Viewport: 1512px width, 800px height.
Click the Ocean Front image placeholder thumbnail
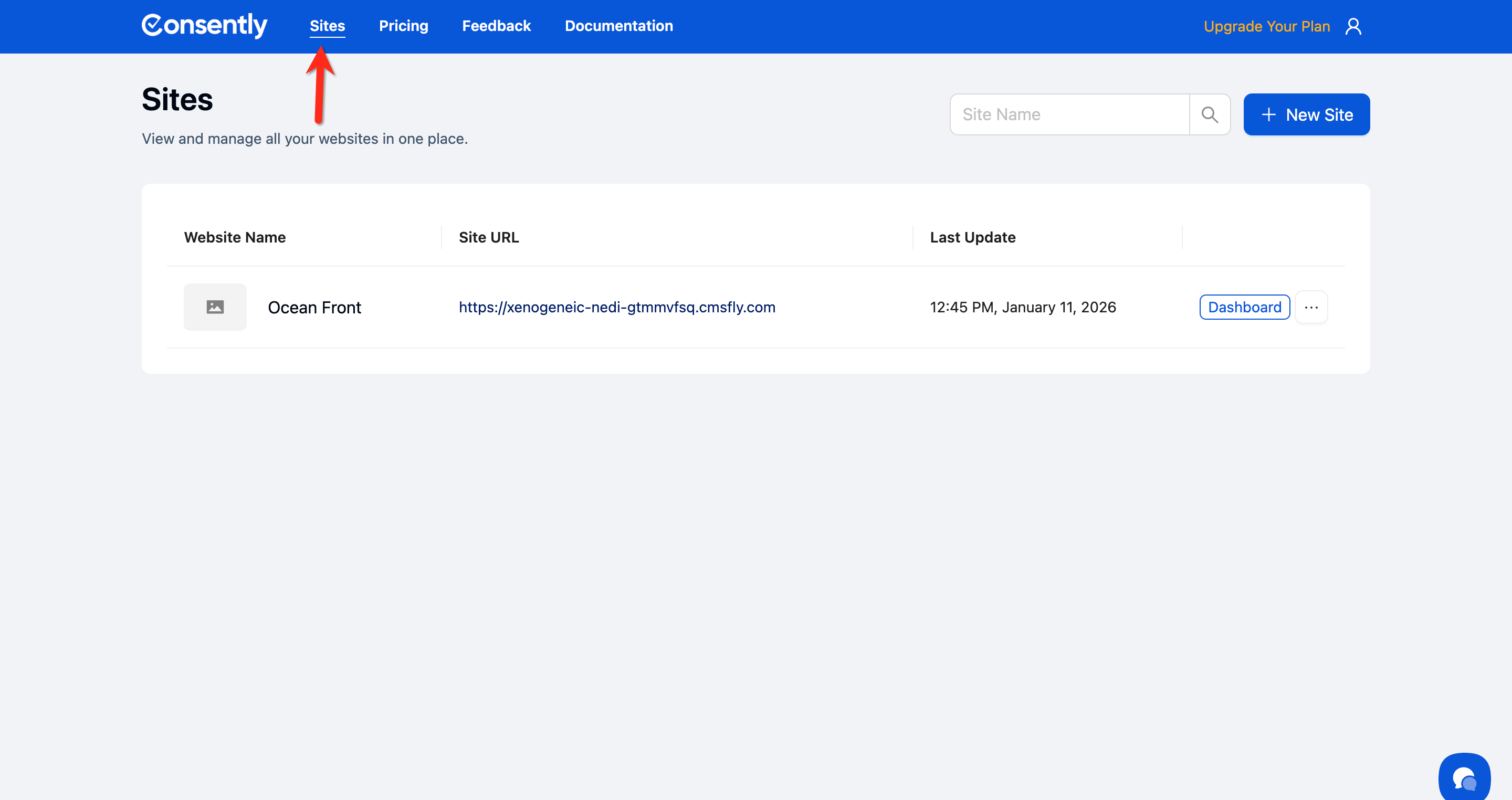215,307
